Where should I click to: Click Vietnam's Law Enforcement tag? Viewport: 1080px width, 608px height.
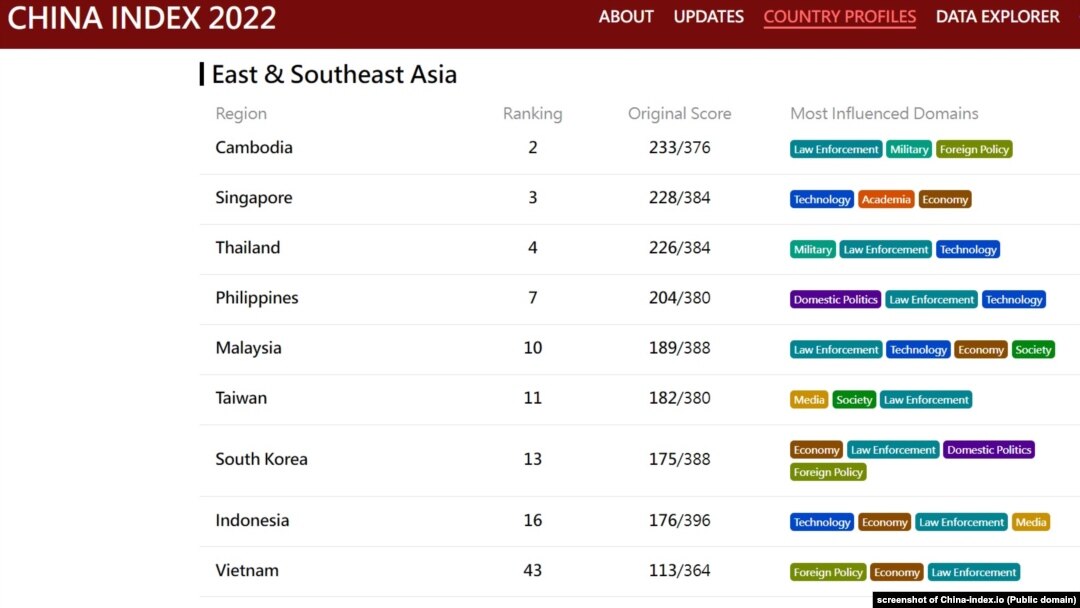[x=973, y=573]
